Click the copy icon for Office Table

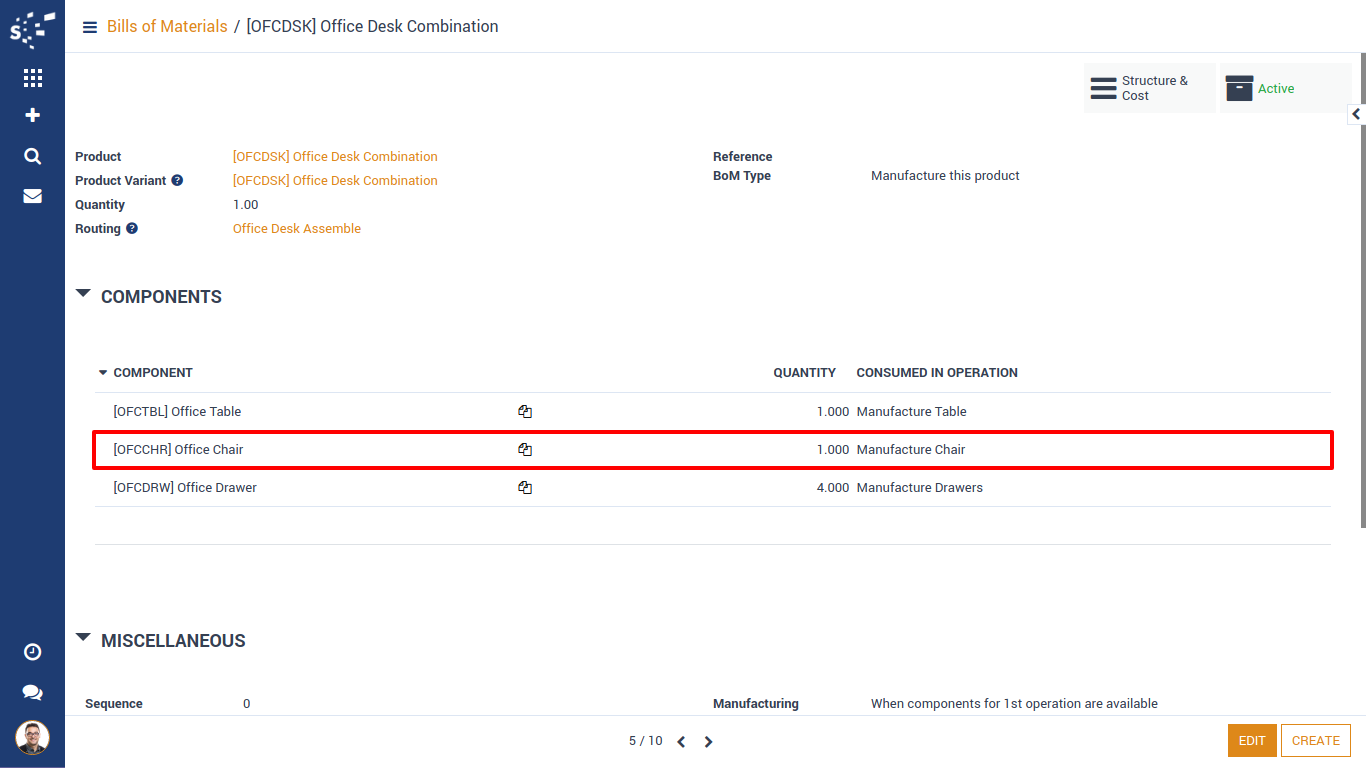click(x=525, y=412)
